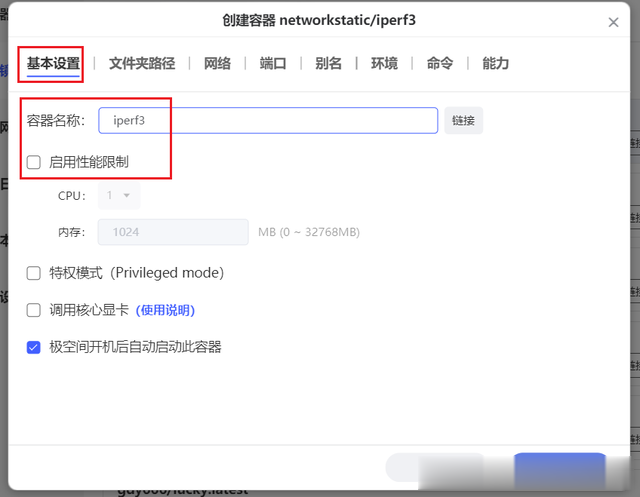Click the 容器名称 input field

click(268, 120)
